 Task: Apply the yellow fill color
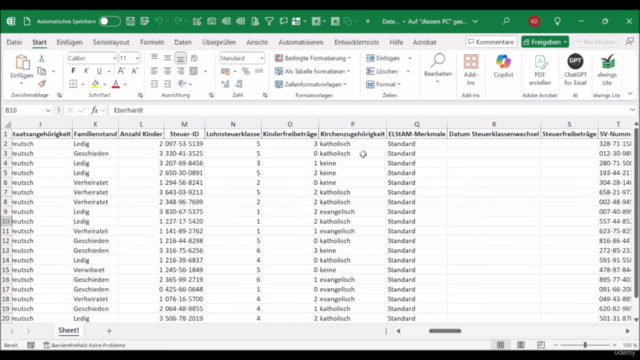tap(96, 84)
